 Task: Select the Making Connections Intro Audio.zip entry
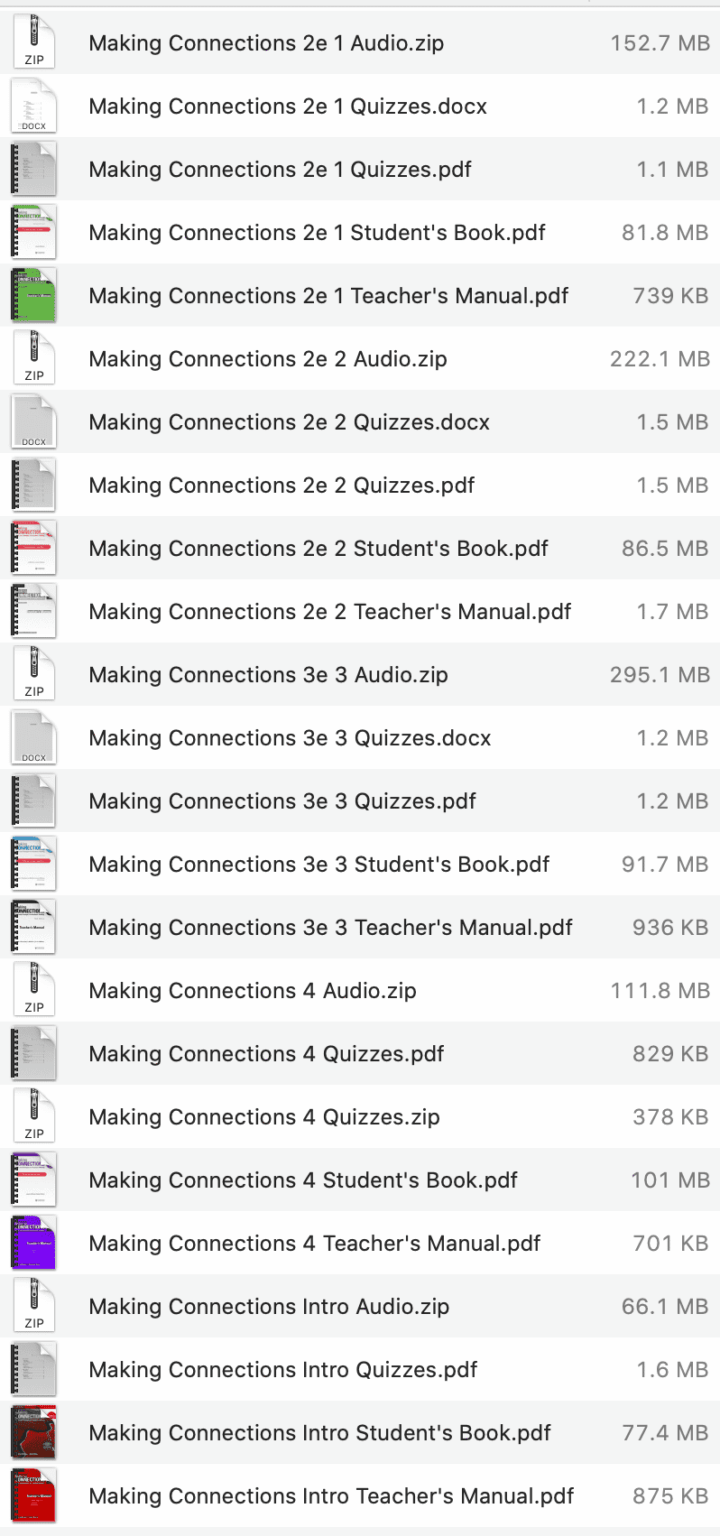(270, 1306)
